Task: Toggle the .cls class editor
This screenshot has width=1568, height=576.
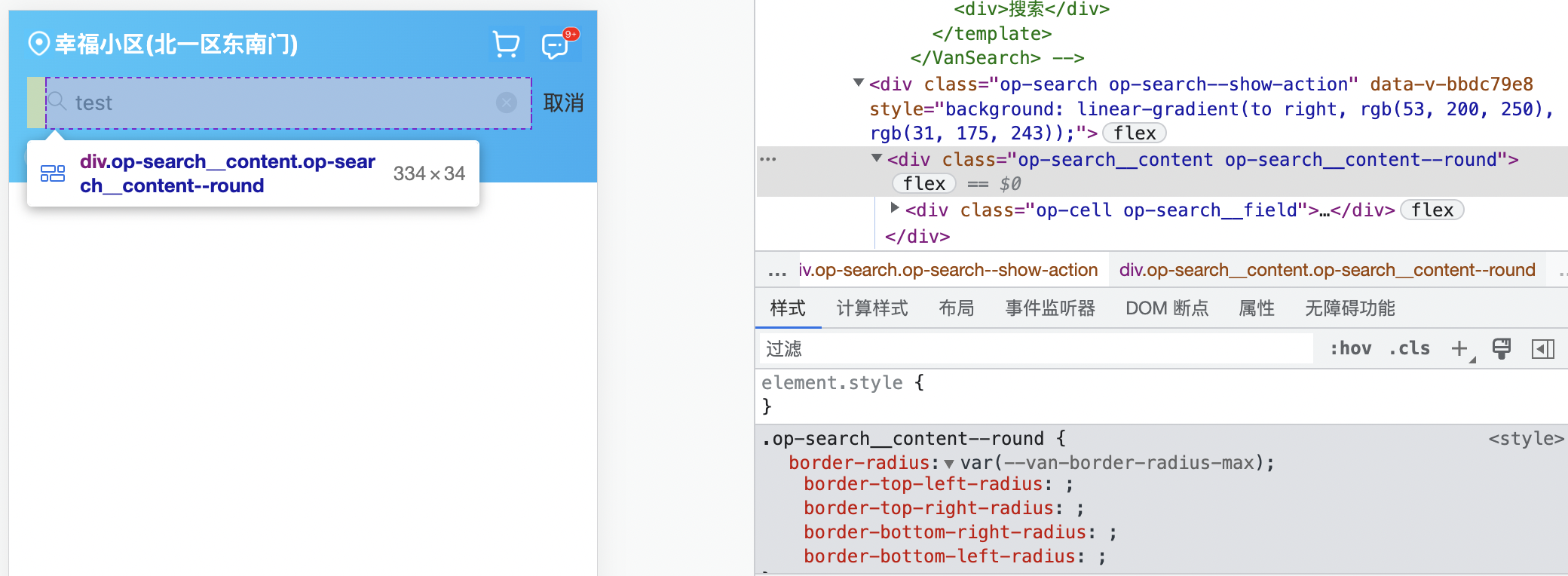Action: 1409,348
